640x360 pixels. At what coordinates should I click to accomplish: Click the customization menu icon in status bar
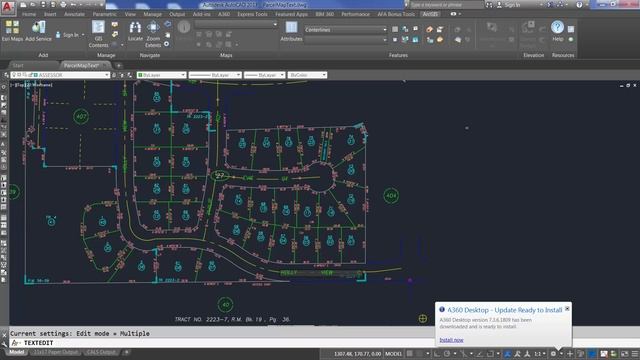point(635,354)
